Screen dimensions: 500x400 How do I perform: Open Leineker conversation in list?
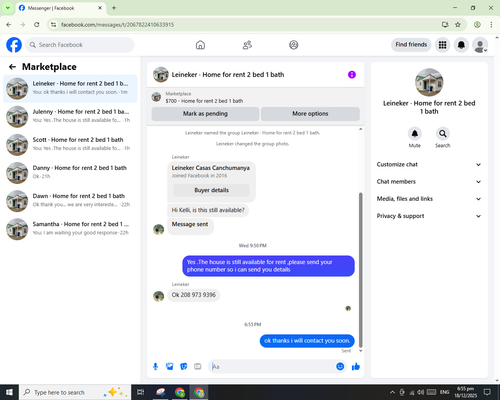(70, 88)
